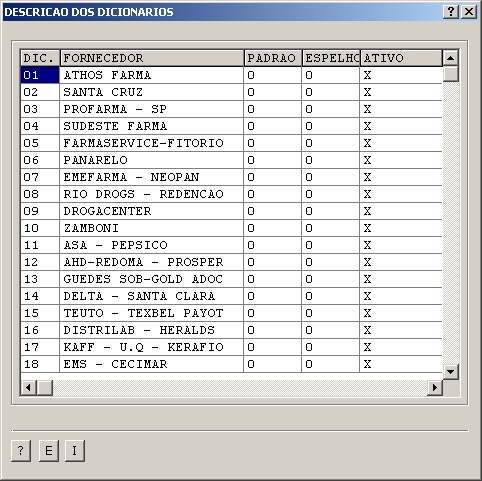Close the Descricao dos Dicionarios dialog

point(469,12)
